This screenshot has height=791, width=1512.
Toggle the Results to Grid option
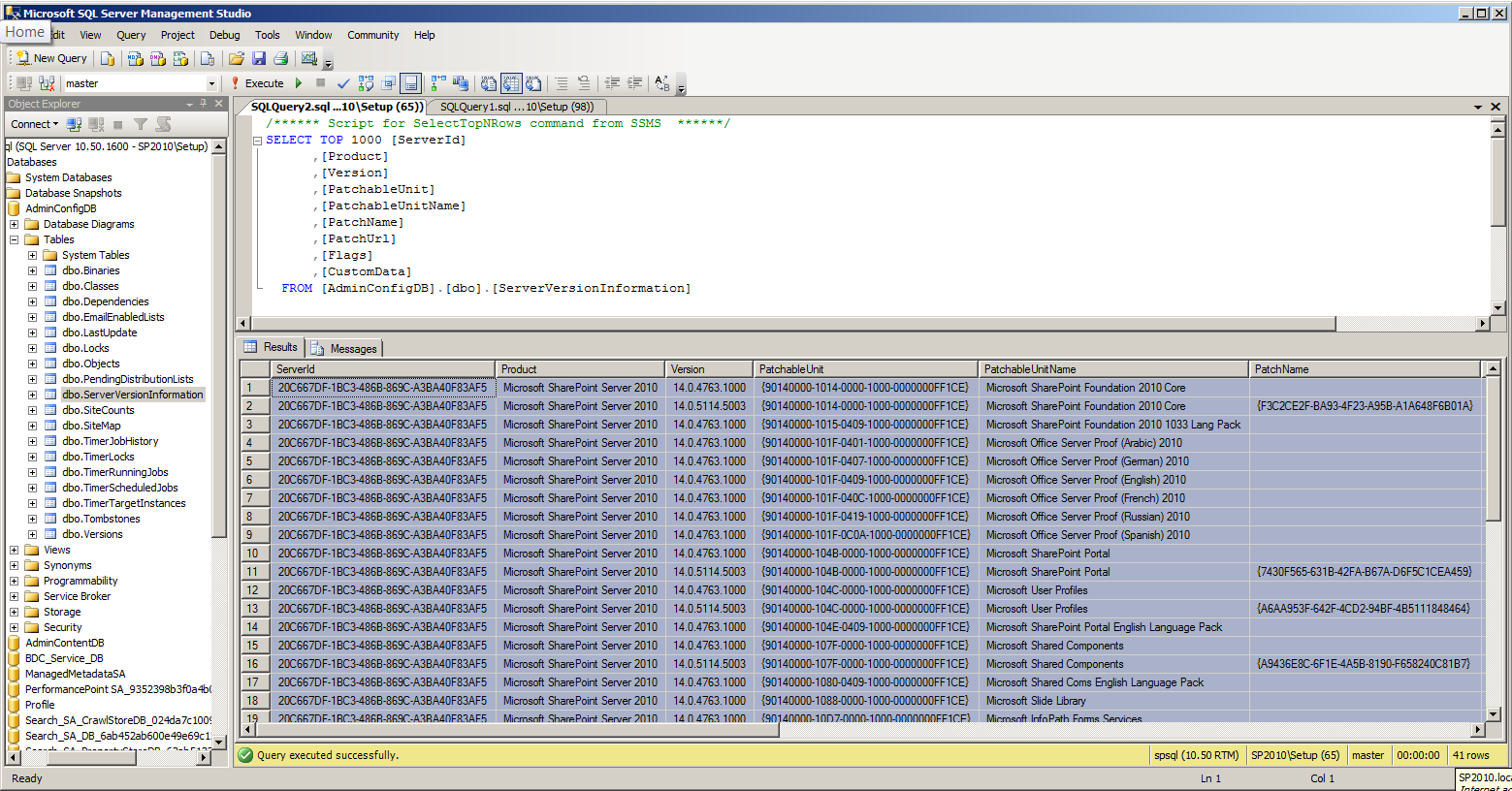511,83
